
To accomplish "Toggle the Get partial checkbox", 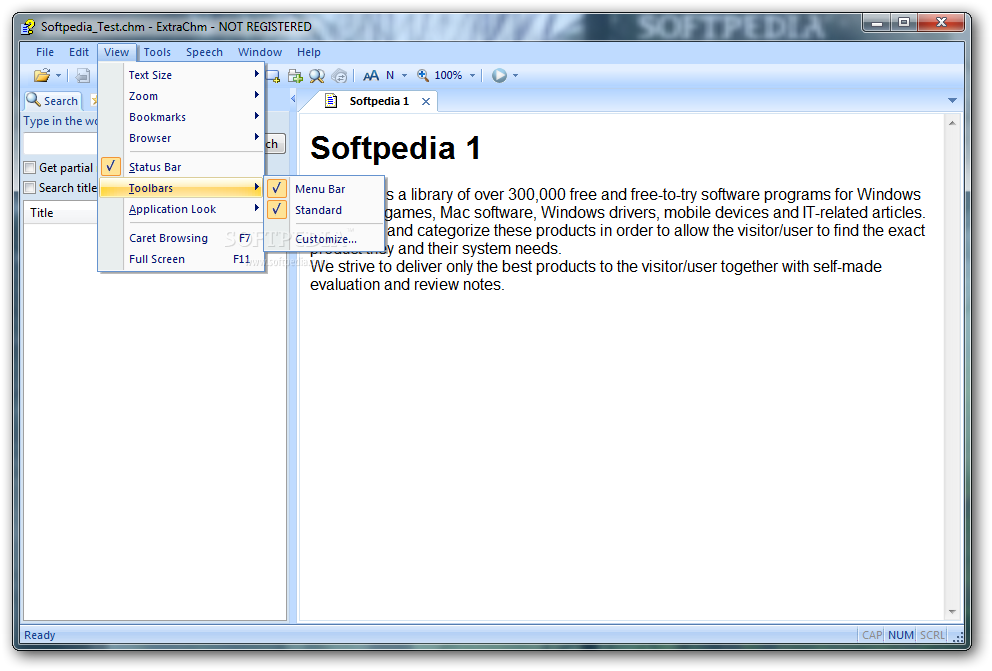I will pos(29,168).
